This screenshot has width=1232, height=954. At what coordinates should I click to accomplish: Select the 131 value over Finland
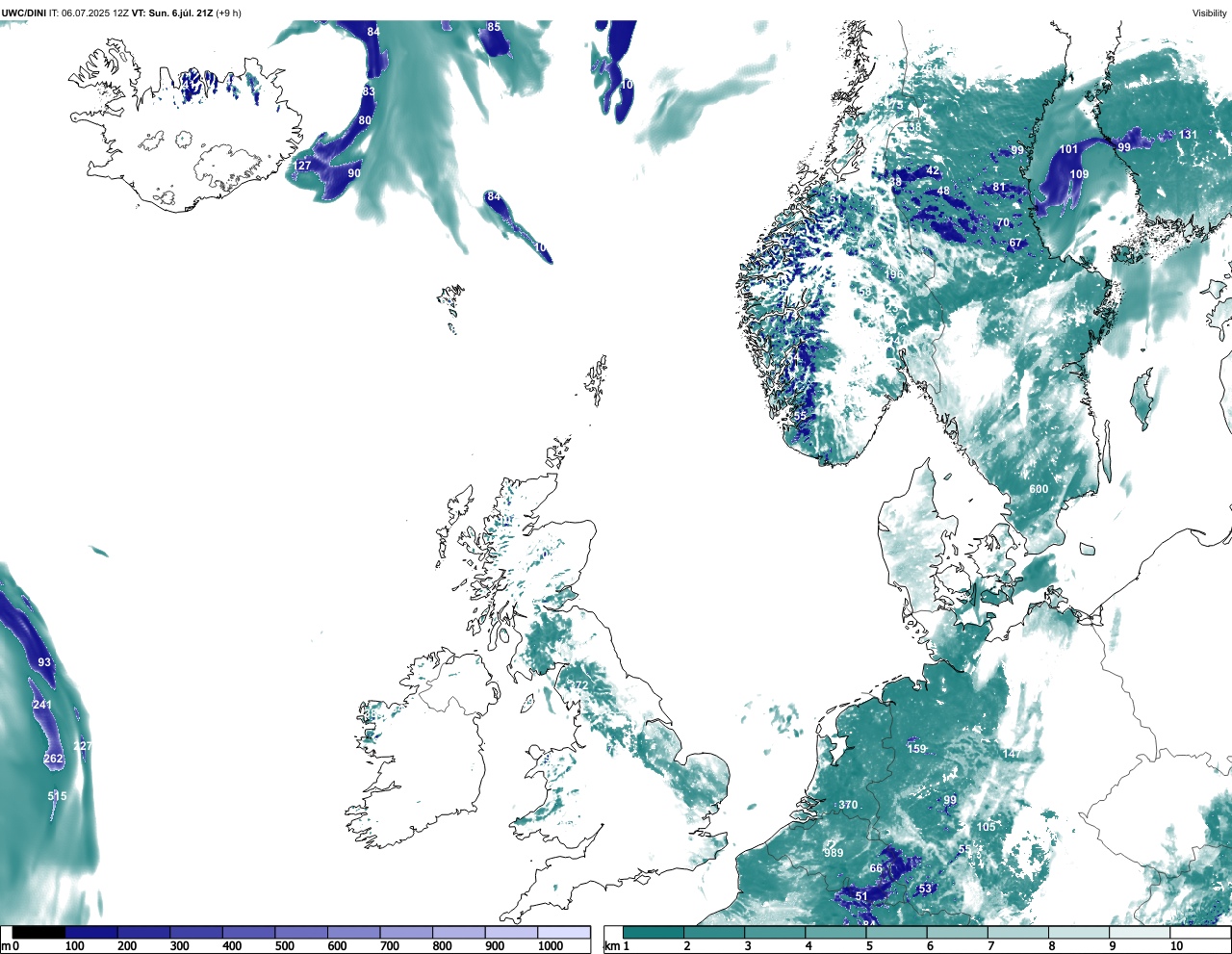(x=1188, y=135)
